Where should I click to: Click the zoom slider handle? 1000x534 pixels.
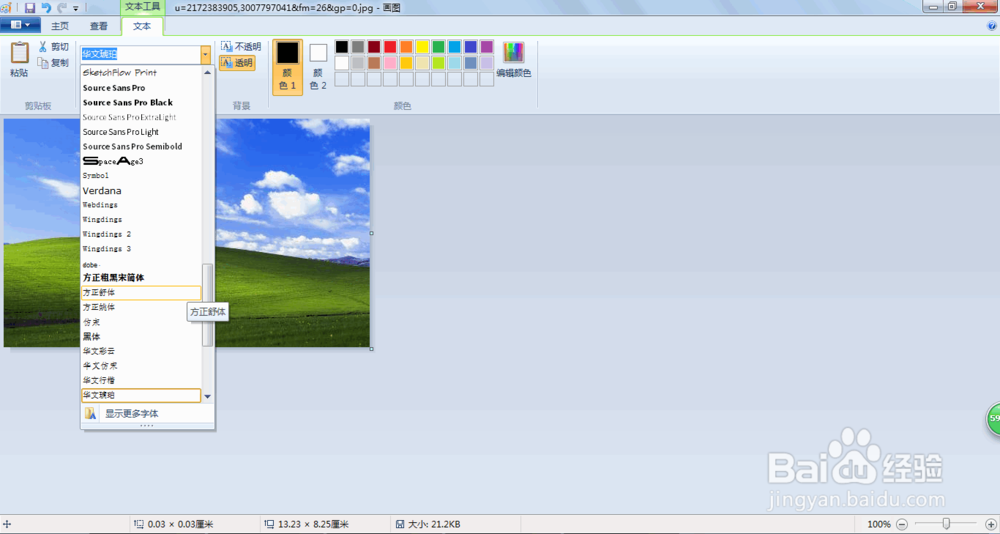[x=946, y=524]
